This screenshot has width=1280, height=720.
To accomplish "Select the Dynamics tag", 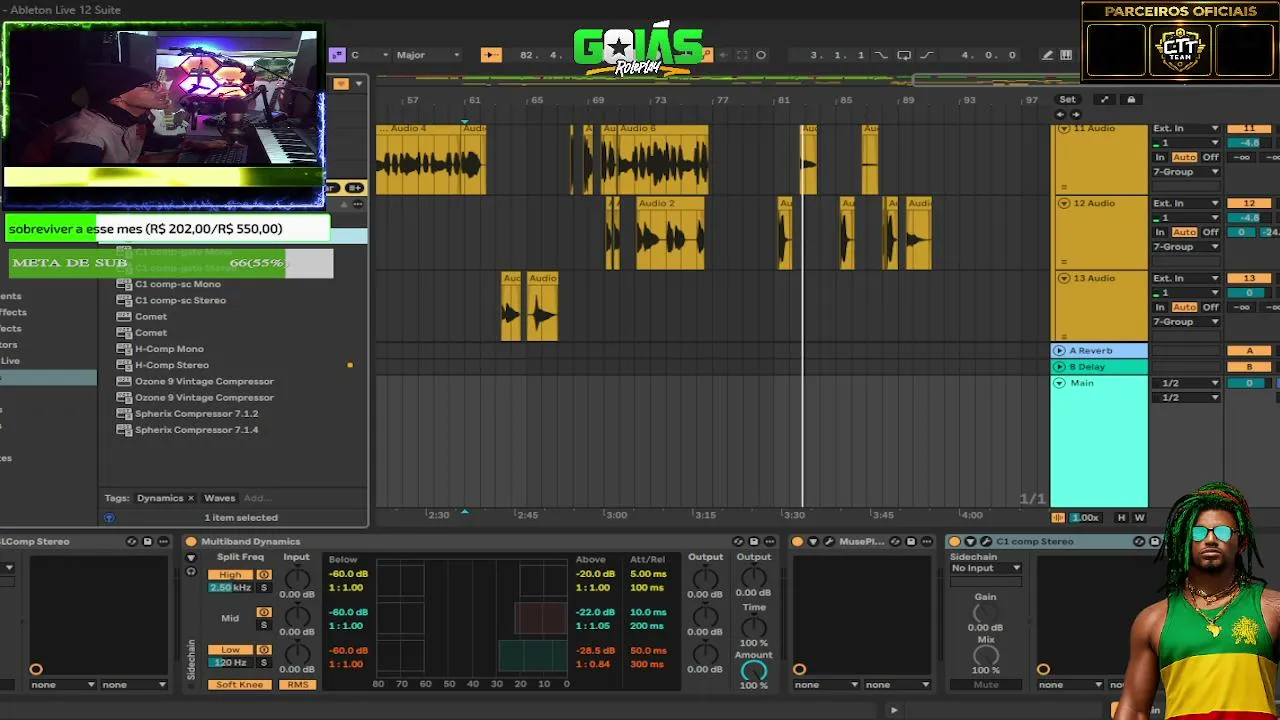I will click(160, 498).
